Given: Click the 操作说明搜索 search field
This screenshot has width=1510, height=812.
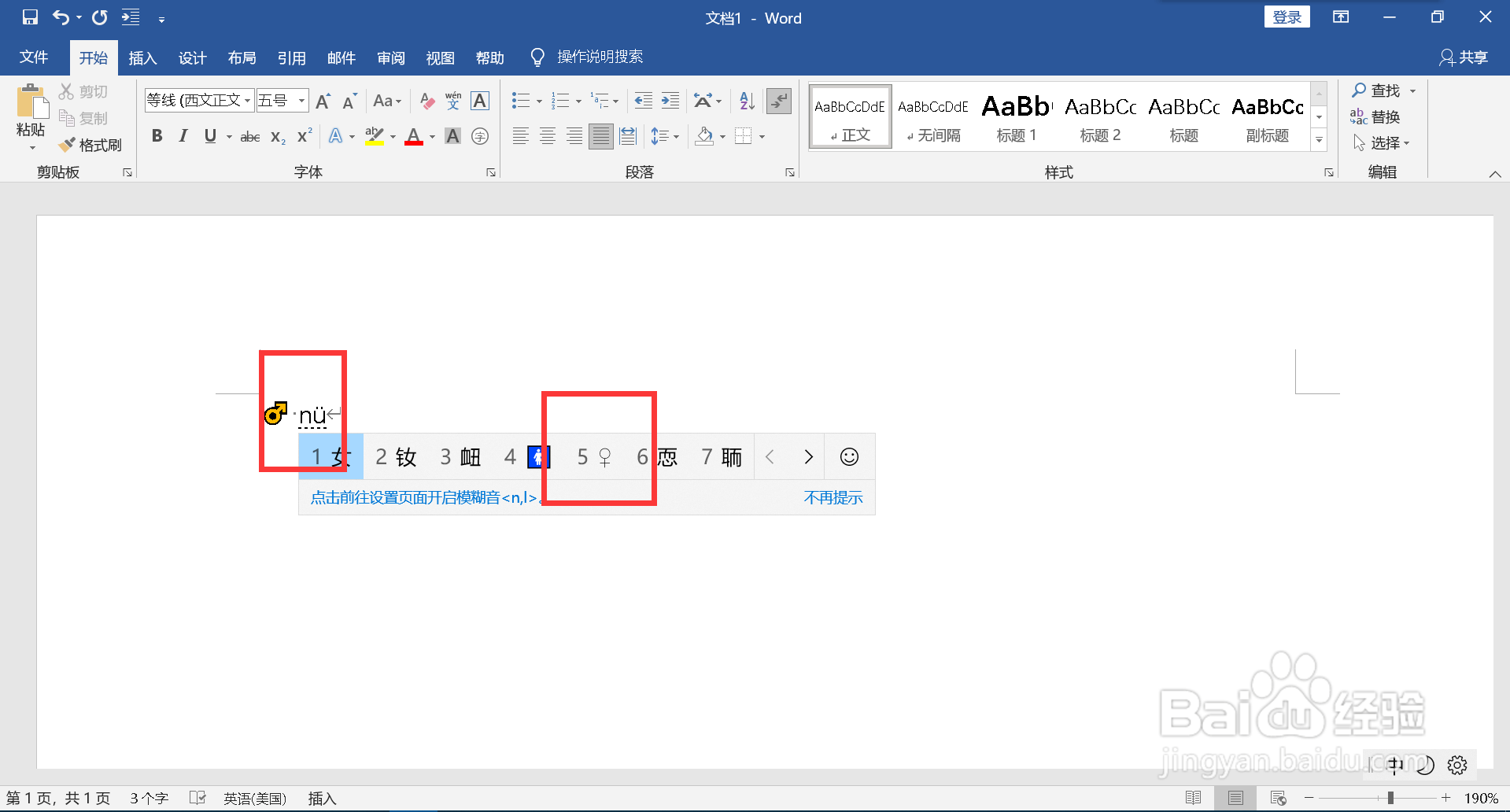Looking at the screenshot, I should (600, 57).
